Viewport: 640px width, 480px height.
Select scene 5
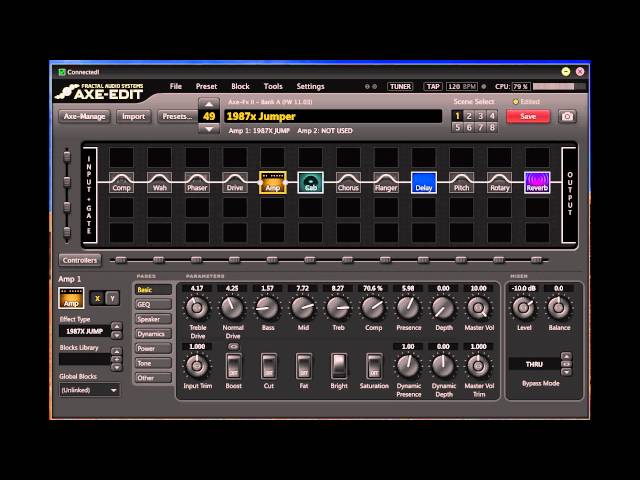[x=458, y=127]
